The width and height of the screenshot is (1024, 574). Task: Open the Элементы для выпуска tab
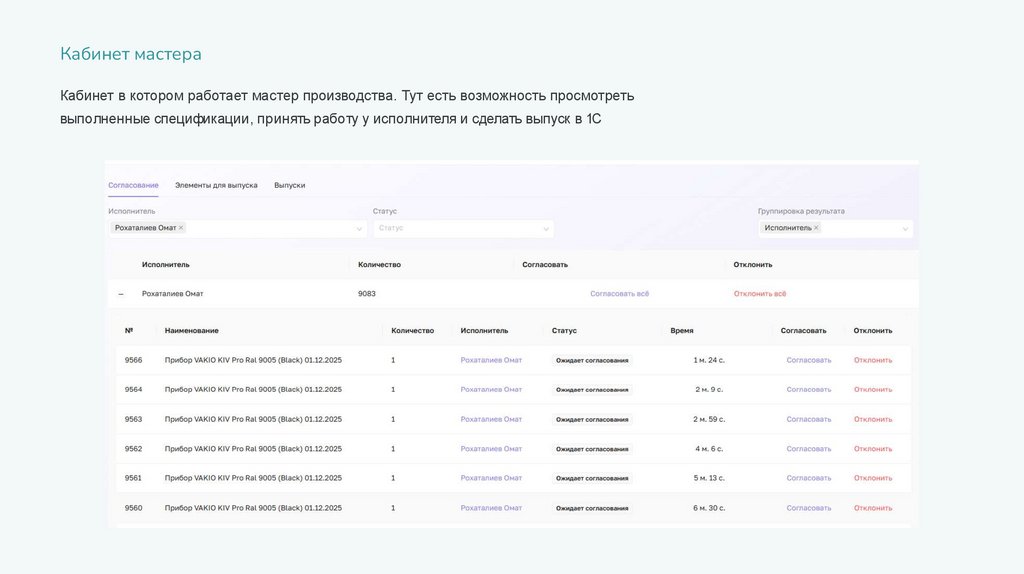pos(216,185)
